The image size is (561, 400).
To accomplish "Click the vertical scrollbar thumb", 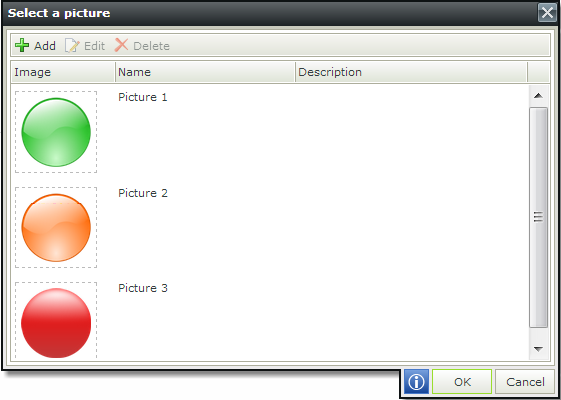I will click(538, 217).
